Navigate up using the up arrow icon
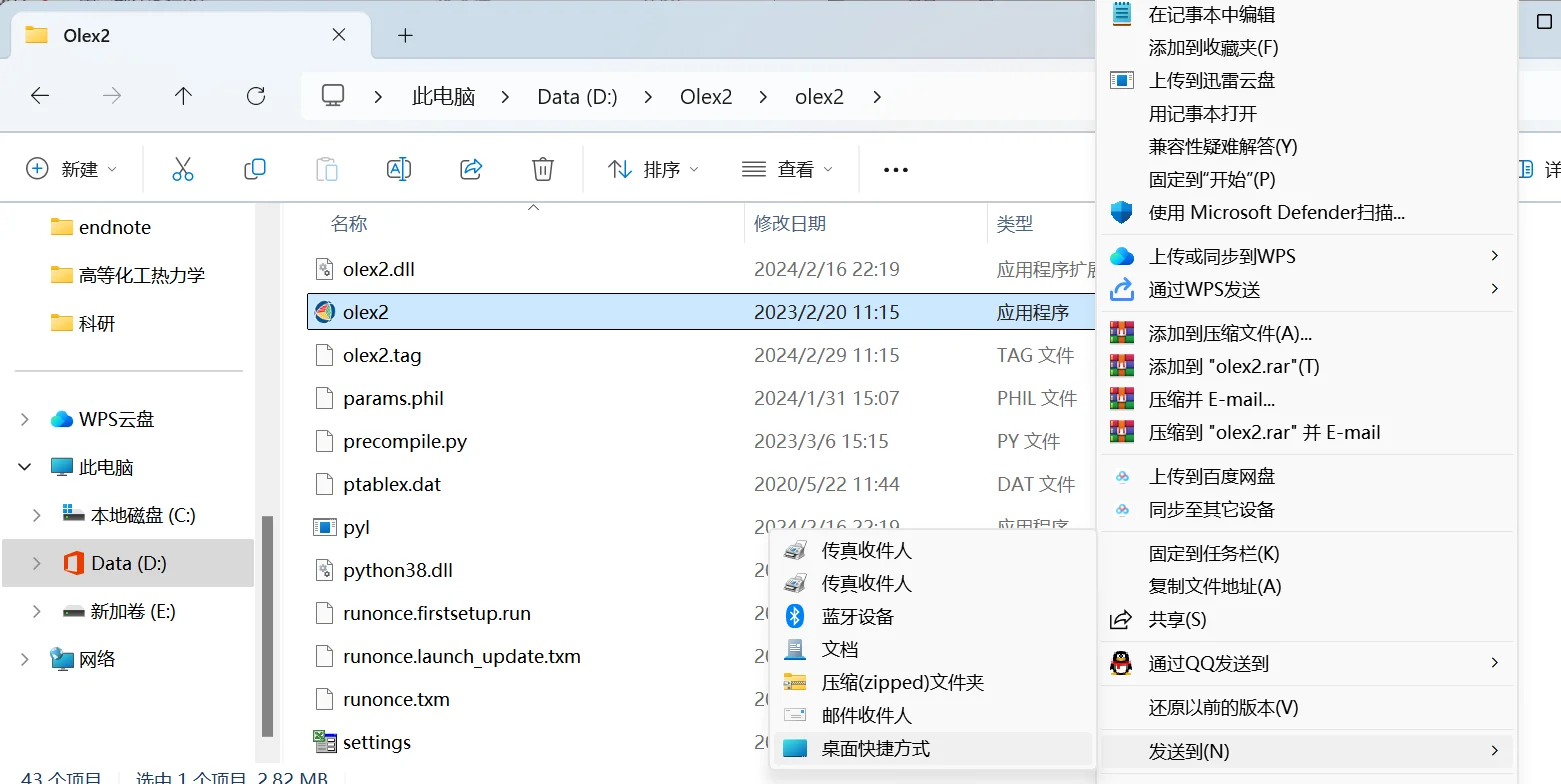The width and height of the screenshot is (1561, 784). click(183, 96)
